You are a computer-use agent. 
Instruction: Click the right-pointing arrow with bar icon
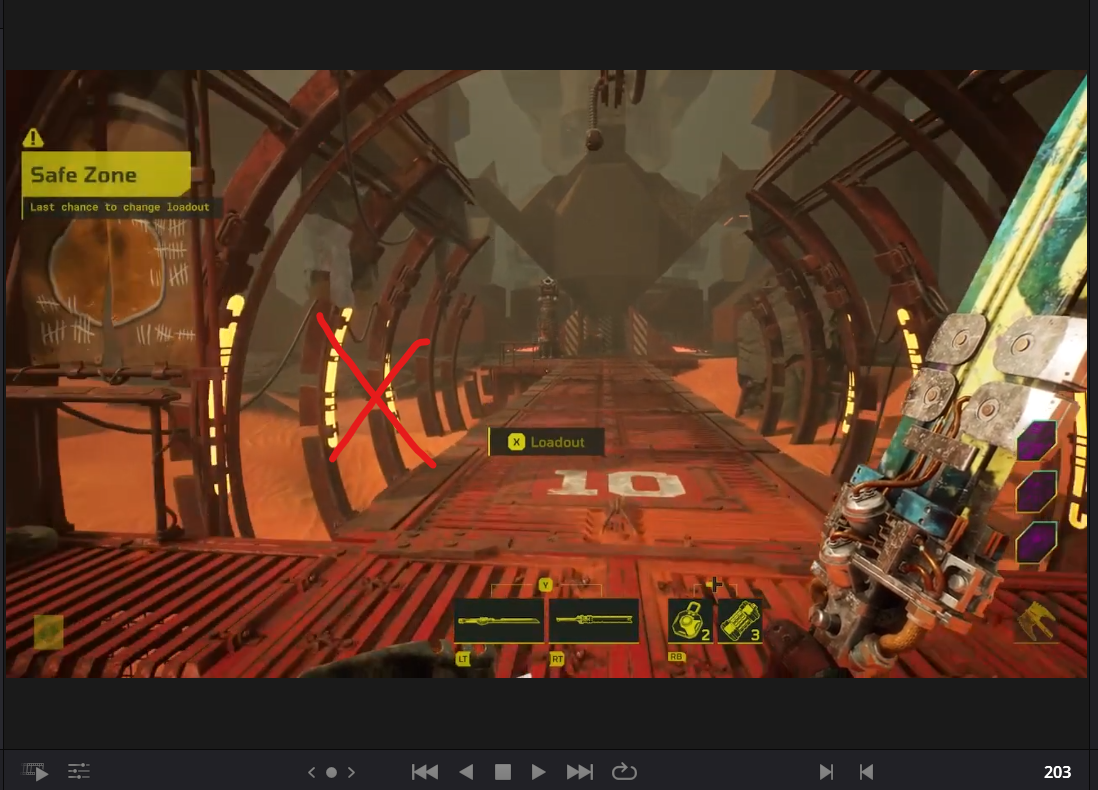click(826, 772)
